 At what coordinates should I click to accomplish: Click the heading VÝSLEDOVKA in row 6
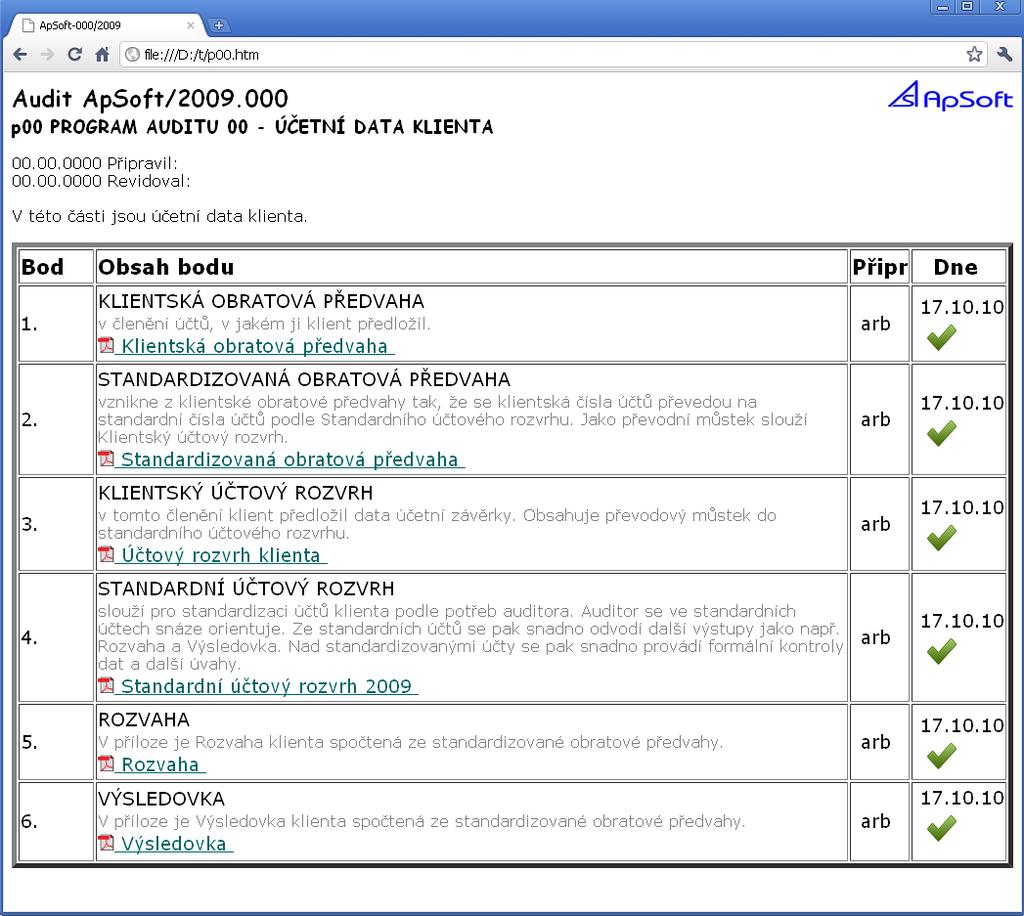(161, 798)
